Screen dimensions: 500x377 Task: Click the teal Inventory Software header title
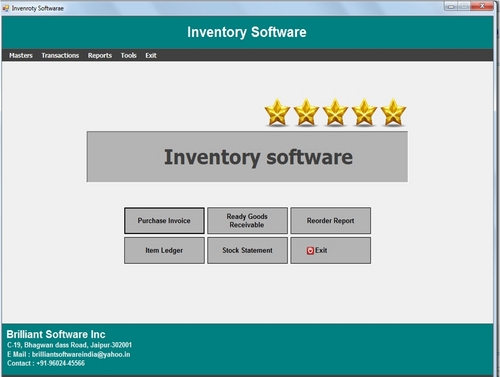click(247, 32)
